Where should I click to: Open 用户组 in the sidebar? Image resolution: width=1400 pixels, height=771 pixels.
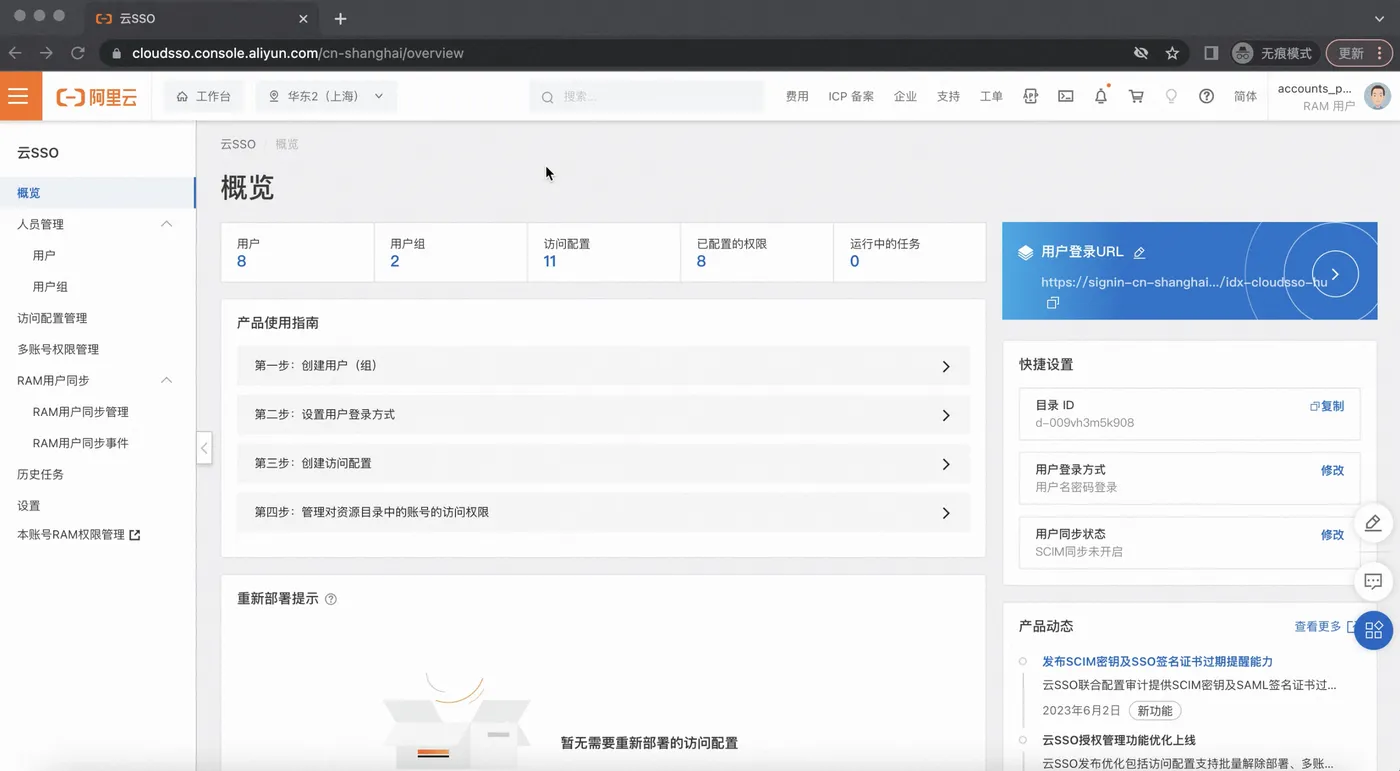50,286
